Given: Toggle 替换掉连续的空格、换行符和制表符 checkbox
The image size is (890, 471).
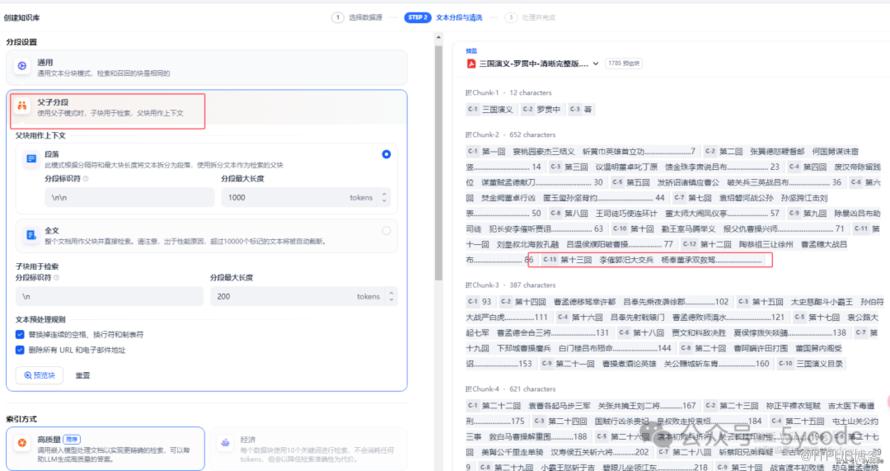Looking at the screenshot, I should [20, 334].
